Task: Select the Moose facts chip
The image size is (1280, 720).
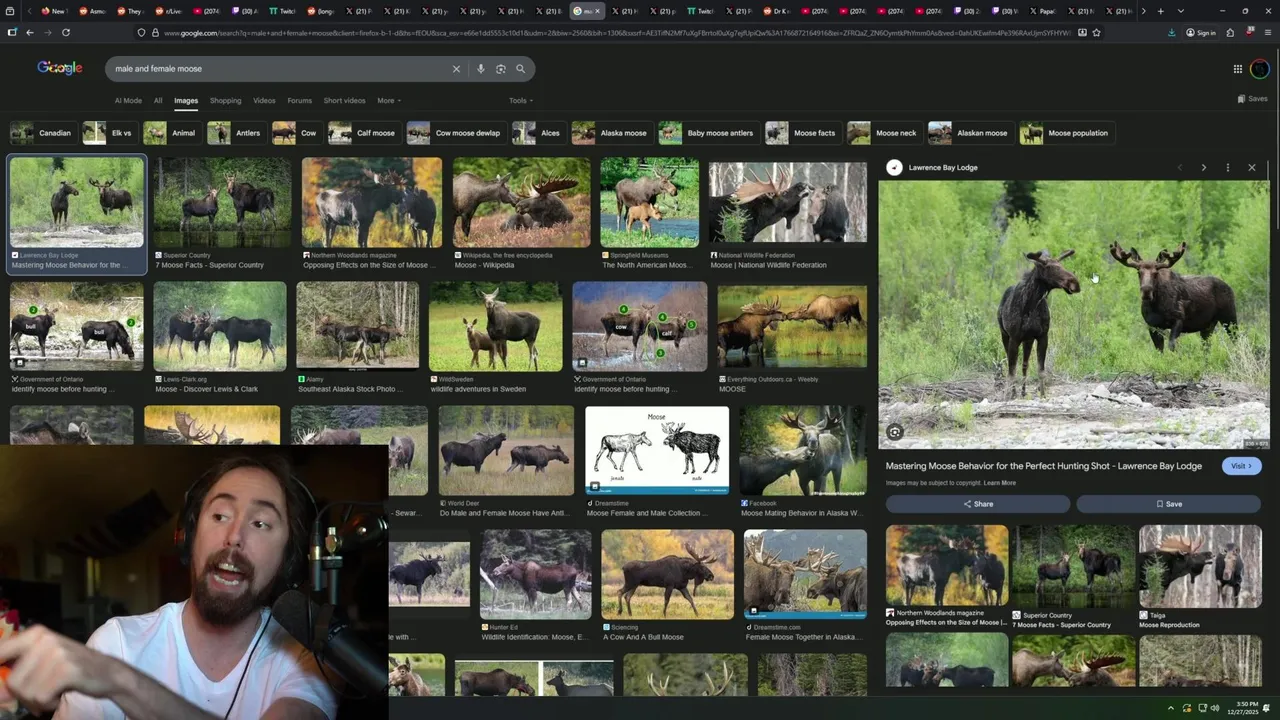Action: click(802, 133)
